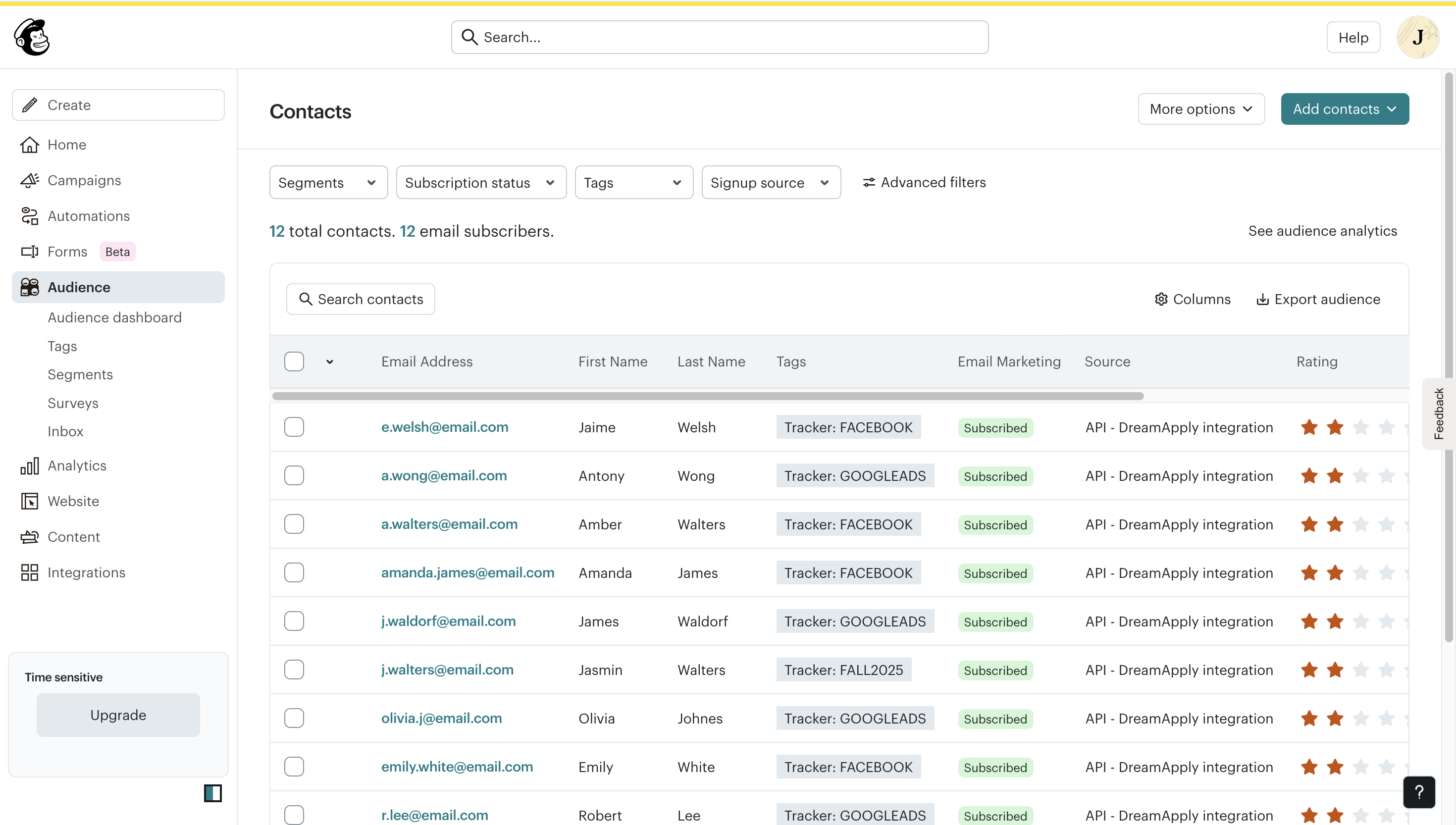Click the Content icon in sidebar
This screenshot has height=825, width=1456.
tap(29, 537)
